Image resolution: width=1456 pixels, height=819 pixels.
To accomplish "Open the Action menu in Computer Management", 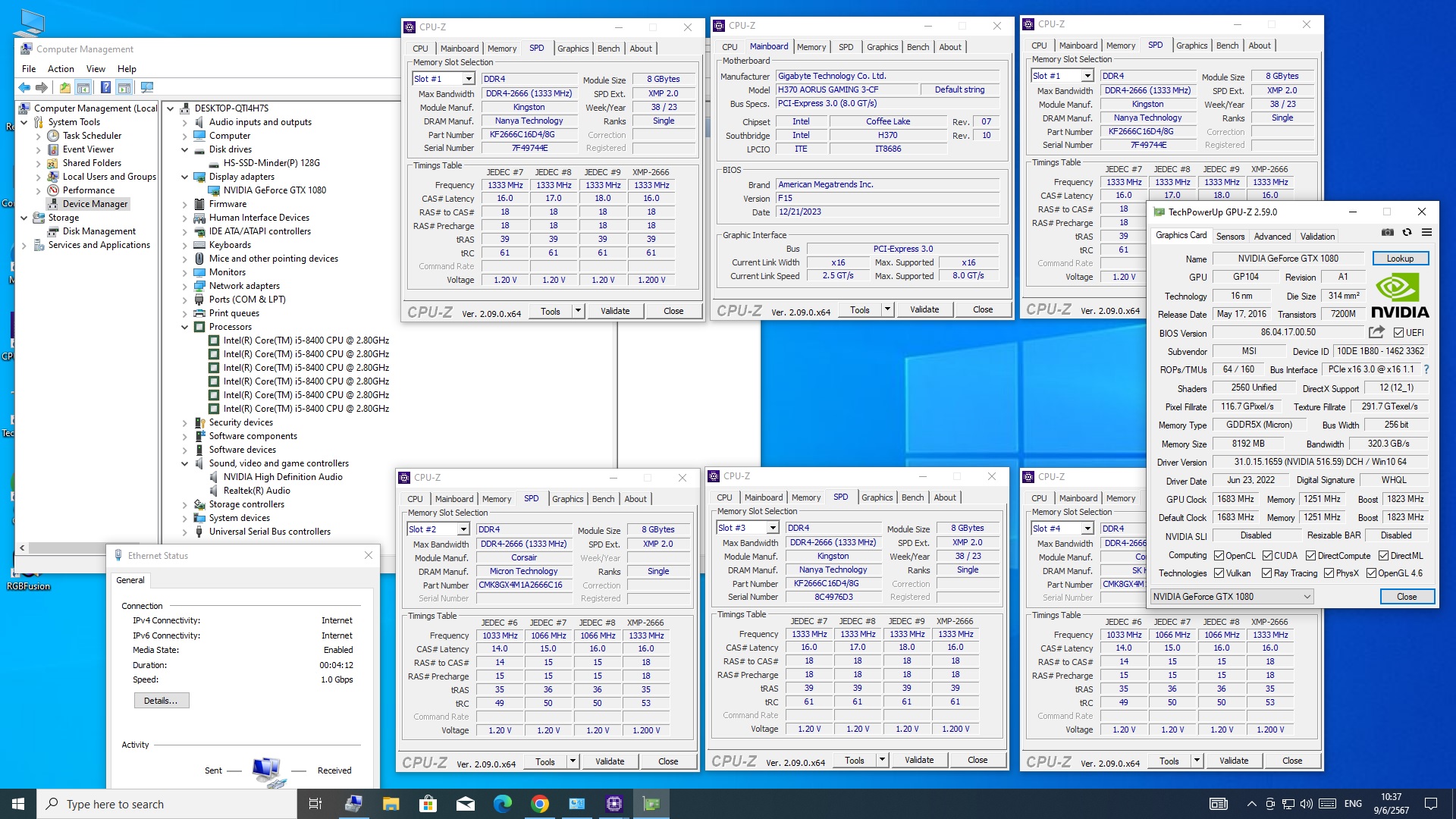I will click(x=61, y=69).
